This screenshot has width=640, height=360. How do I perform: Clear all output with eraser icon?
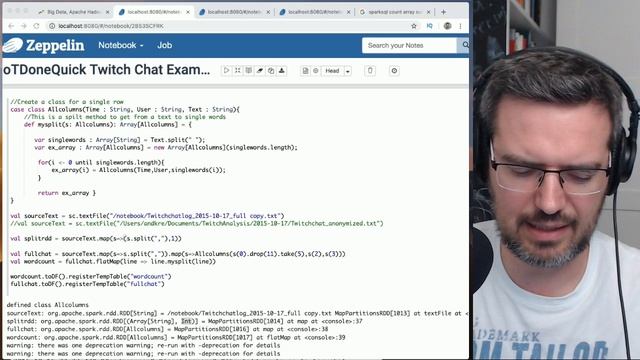(260, 71)
